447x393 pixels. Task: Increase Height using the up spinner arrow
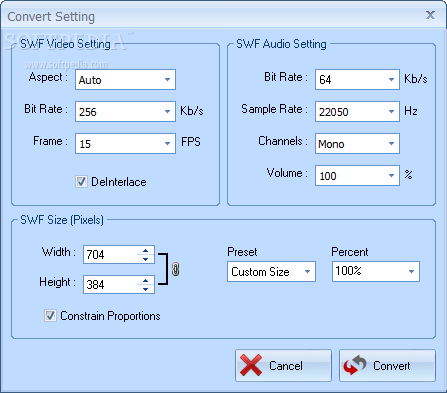tap(145, 280)
